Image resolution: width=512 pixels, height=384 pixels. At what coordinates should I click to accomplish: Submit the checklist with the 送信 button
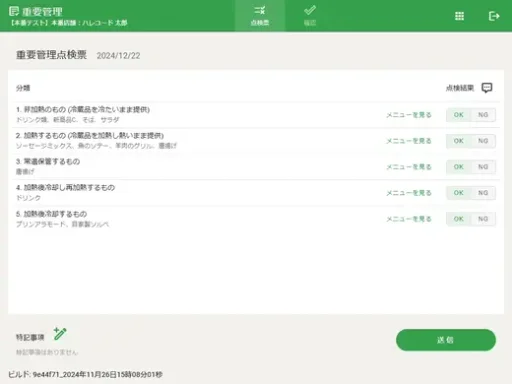click(446, 340)
